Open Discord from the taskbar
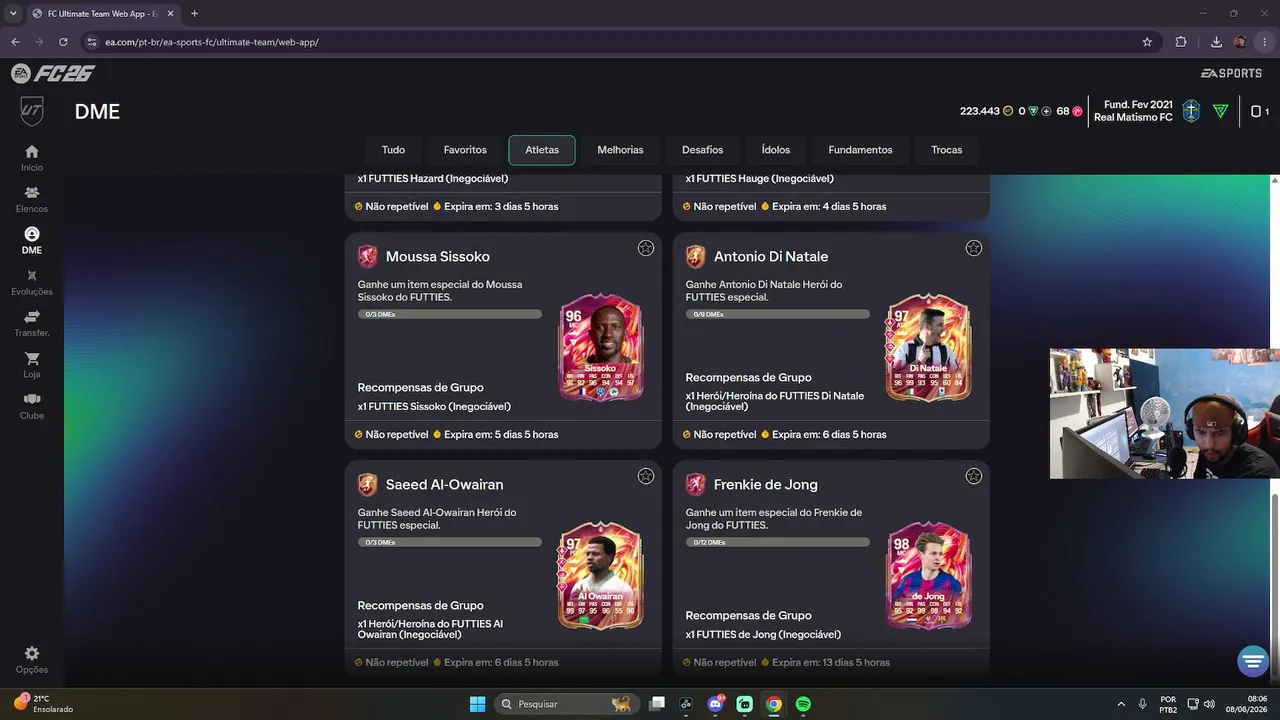Screen dimensions: 1280x720 [715, 704]
